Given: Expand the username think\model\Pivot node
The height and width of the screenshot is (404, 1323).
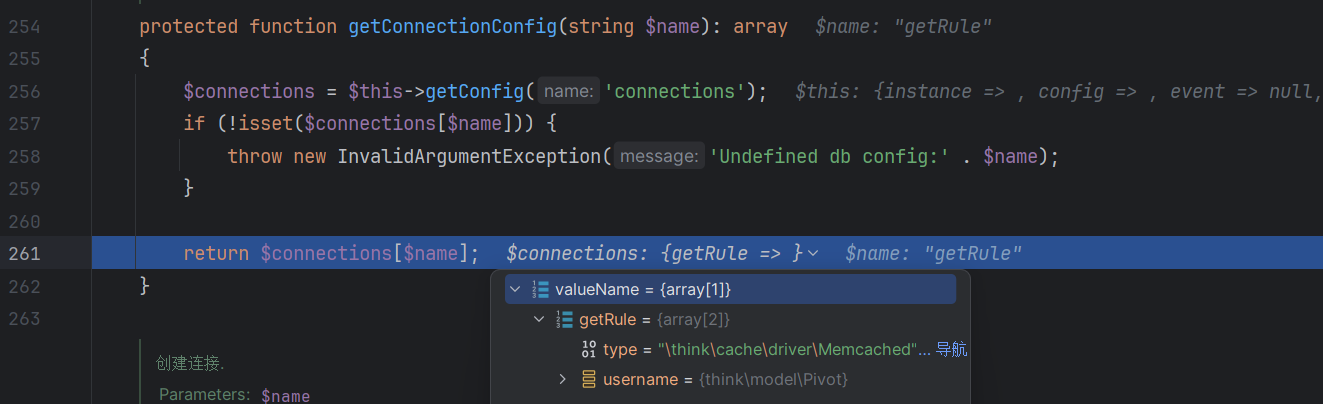Looking at the screenshot, I should point(563,379).
